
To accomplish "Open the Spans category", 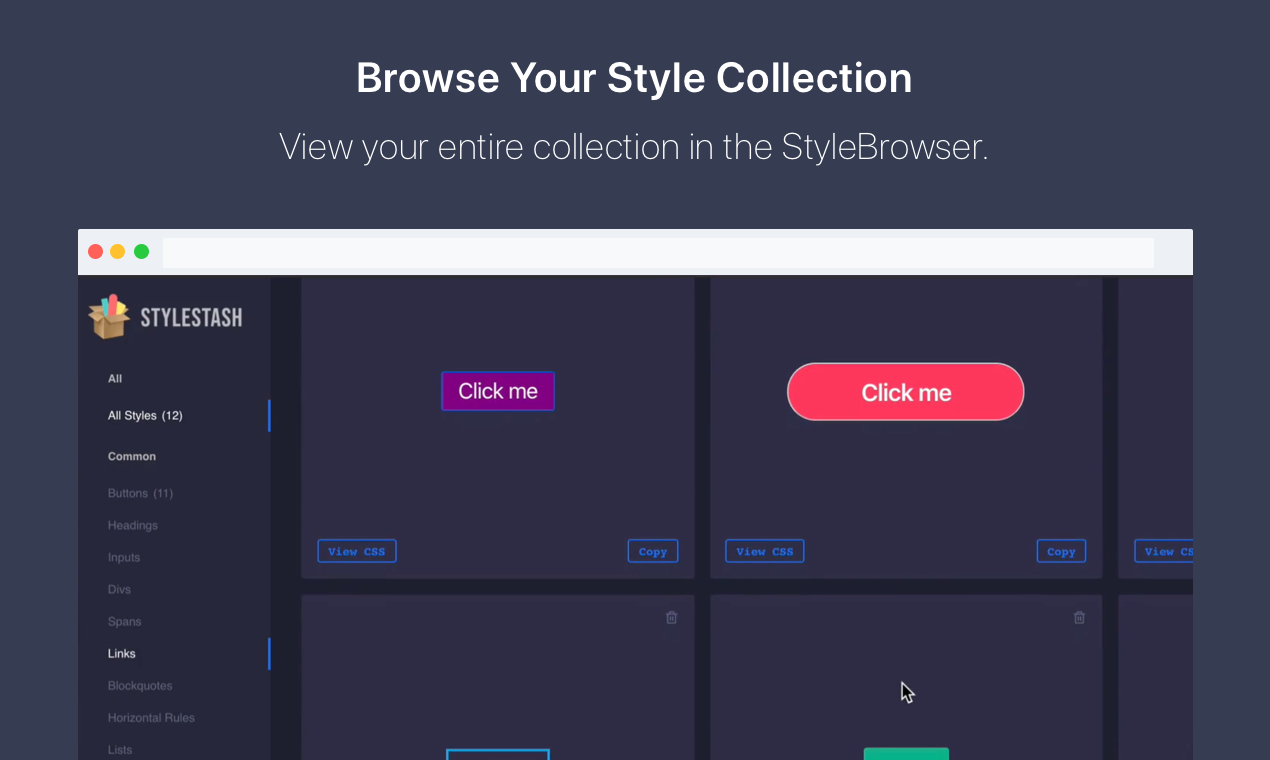I will point(125,621).
